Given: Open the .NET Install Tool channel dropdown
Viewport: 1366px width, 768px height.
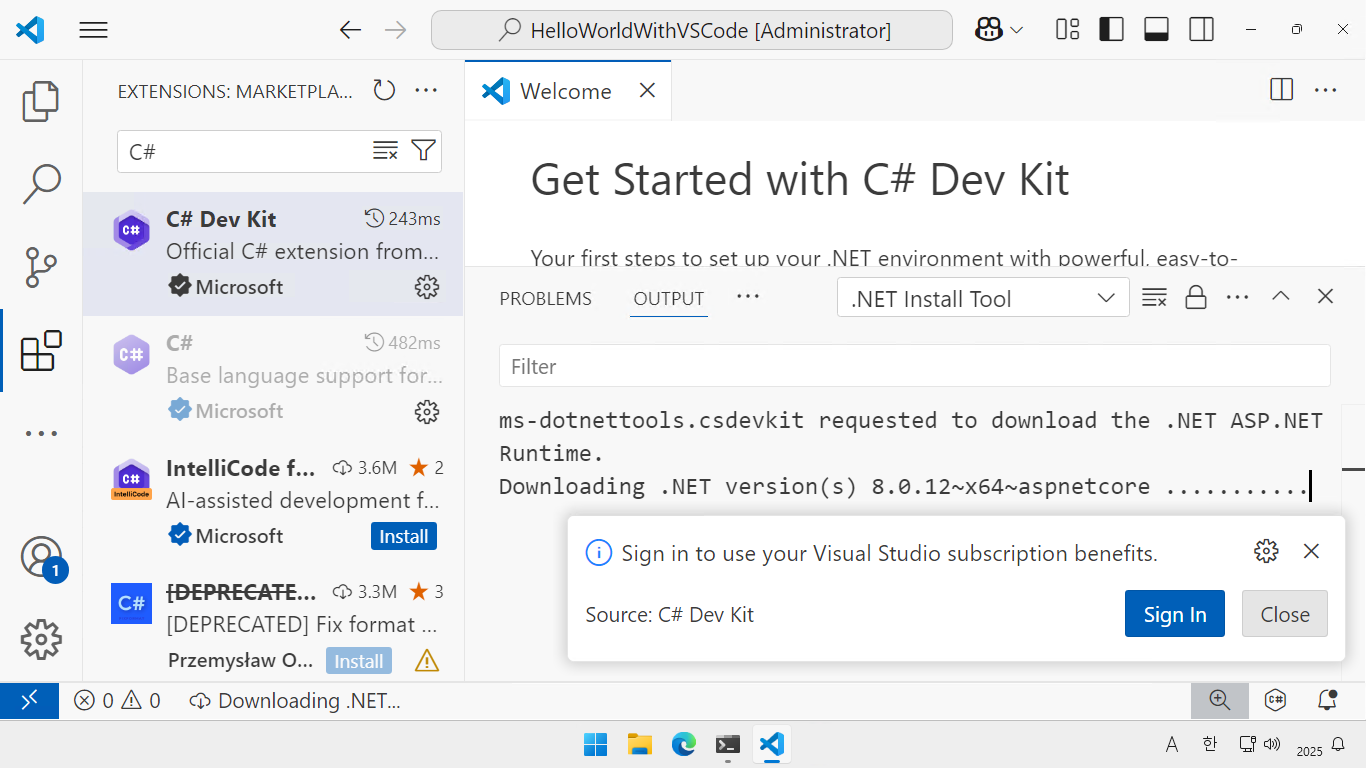Looking at the screenshot, I should pos(982,297).
